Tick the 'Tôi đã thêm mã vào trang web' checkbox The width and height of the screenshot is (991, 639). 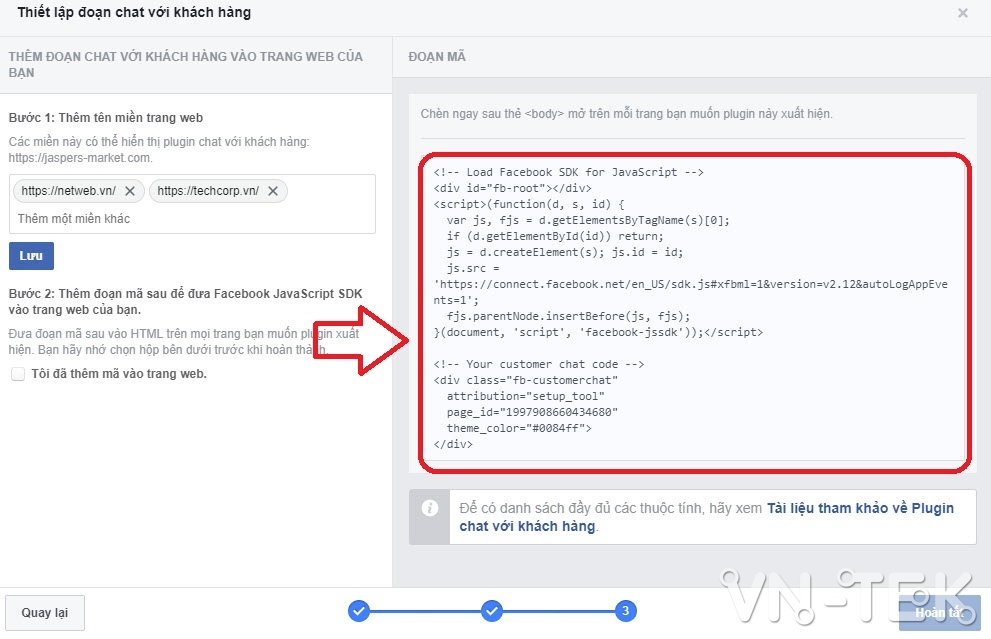click(x=18, y=374)
